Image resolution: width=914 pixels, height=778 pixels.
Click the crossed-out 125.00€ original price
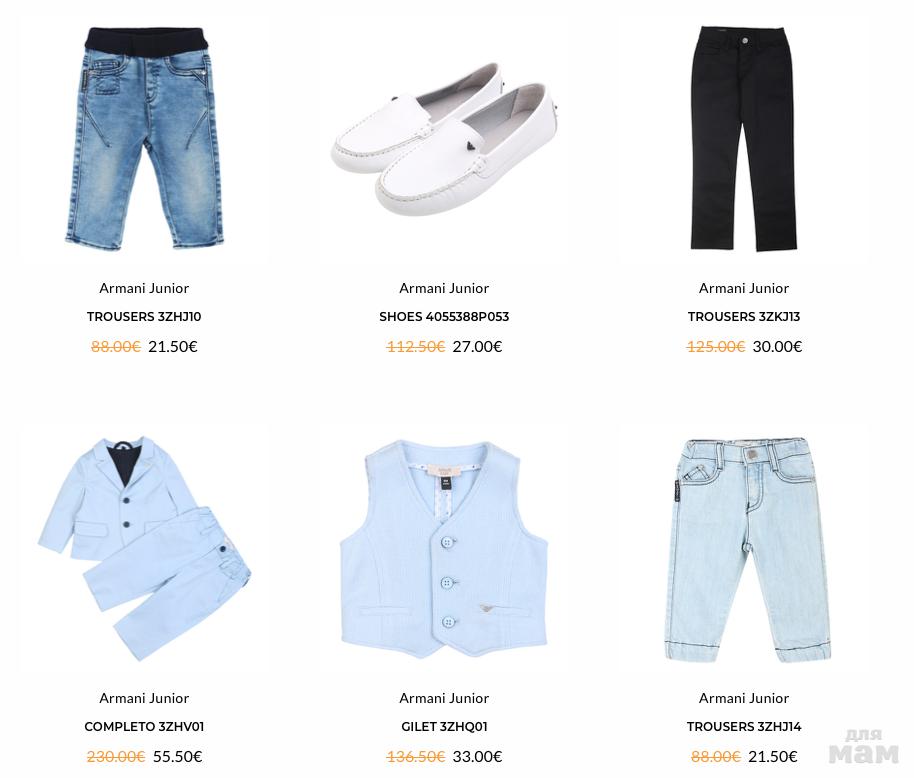(716, 347)
